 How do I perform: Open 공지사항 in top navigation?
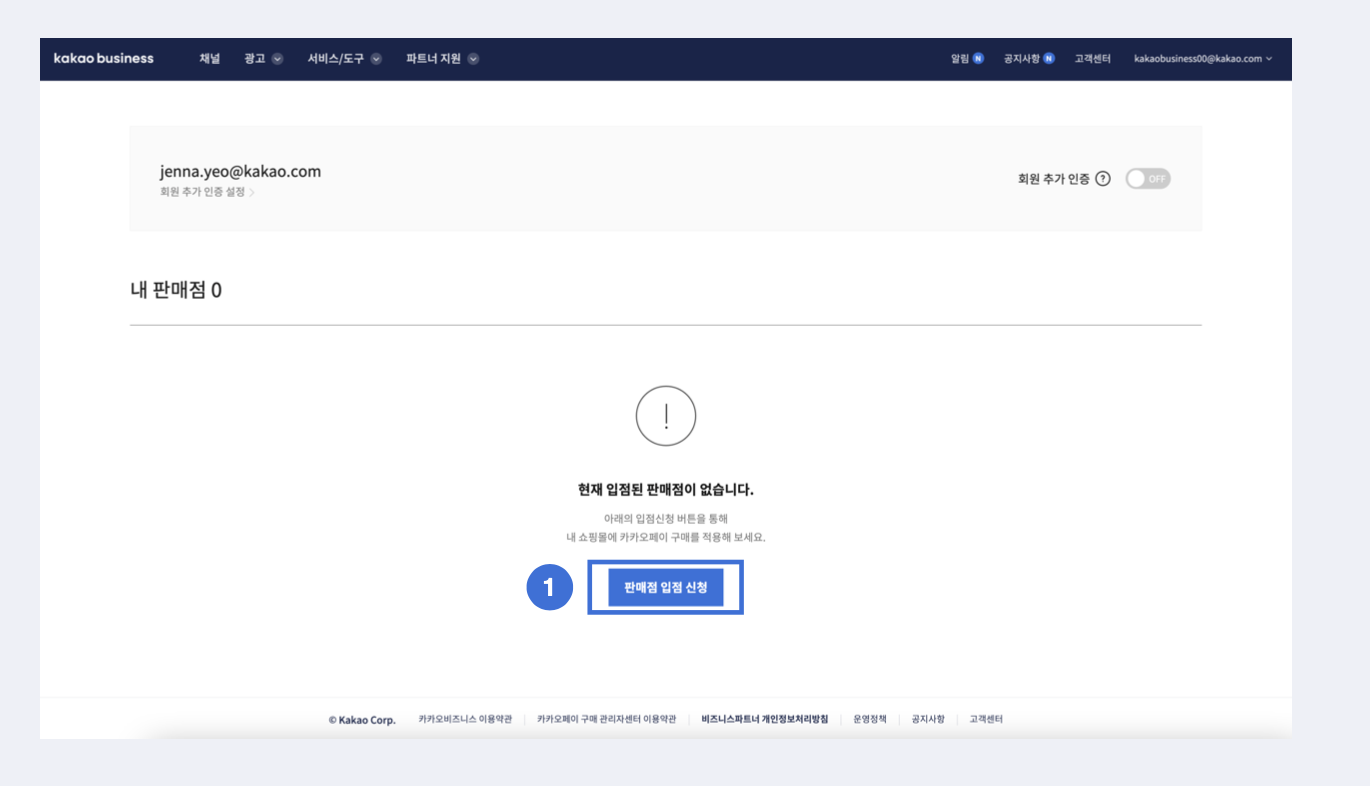click(1029, 59)
